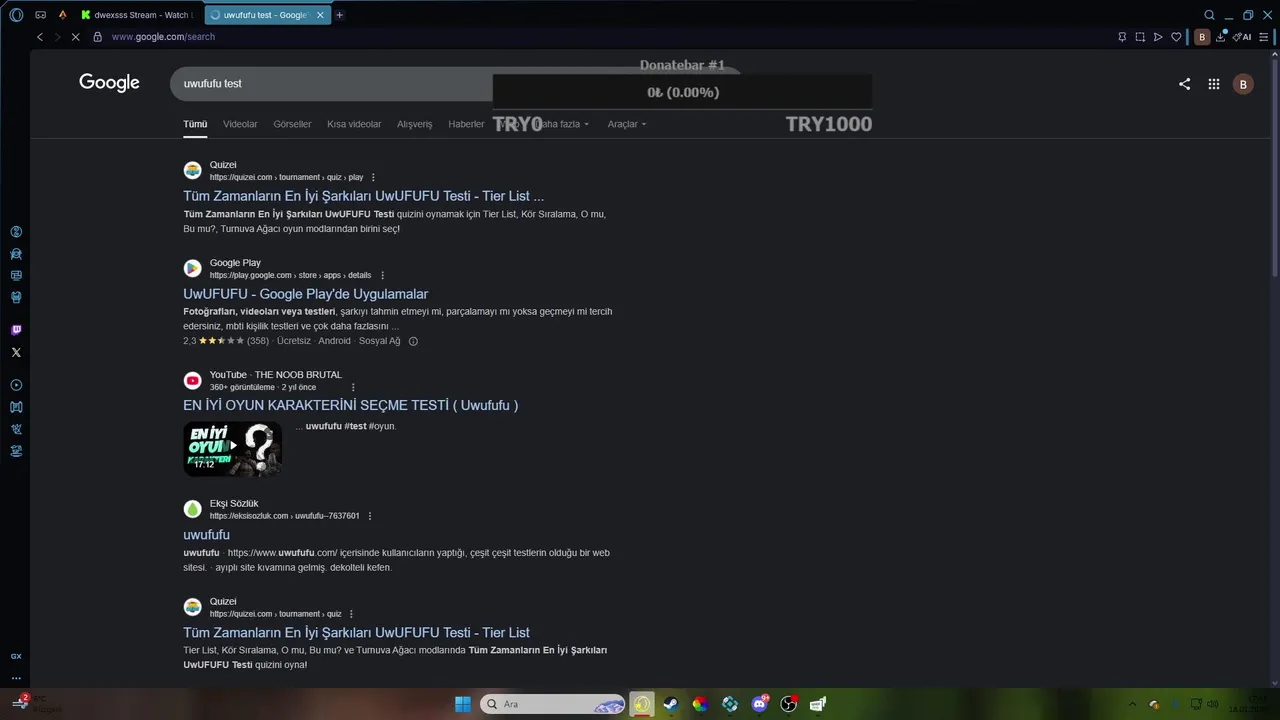1280x720 pixels.
Task: Click the Windows Start button
Action: (463, 704)
